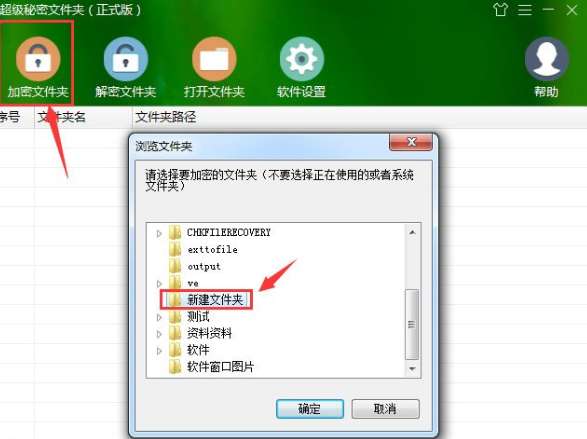Viewport: 587px width, 439px height.
Task: Click the 帮助 user avatar icon
Action: click(547, 59)
